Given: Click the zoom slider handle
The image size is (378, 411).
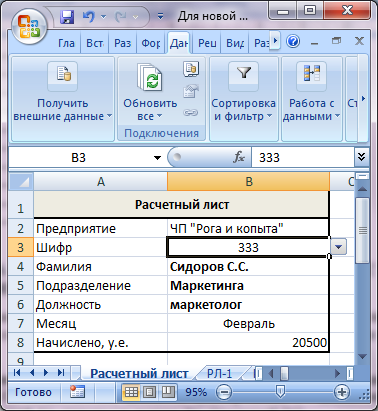Looking at the screenshot, I should point(280,392).
